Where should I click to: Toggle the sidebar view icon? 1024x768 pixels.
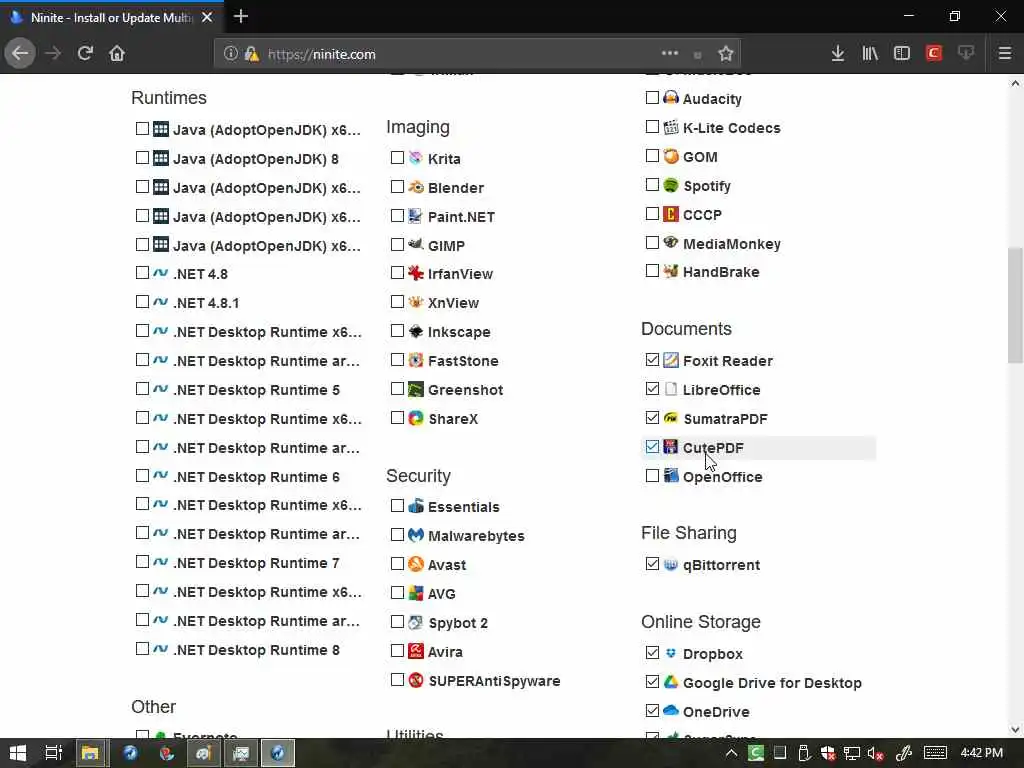pyautogui.click(x=902, y=54)
